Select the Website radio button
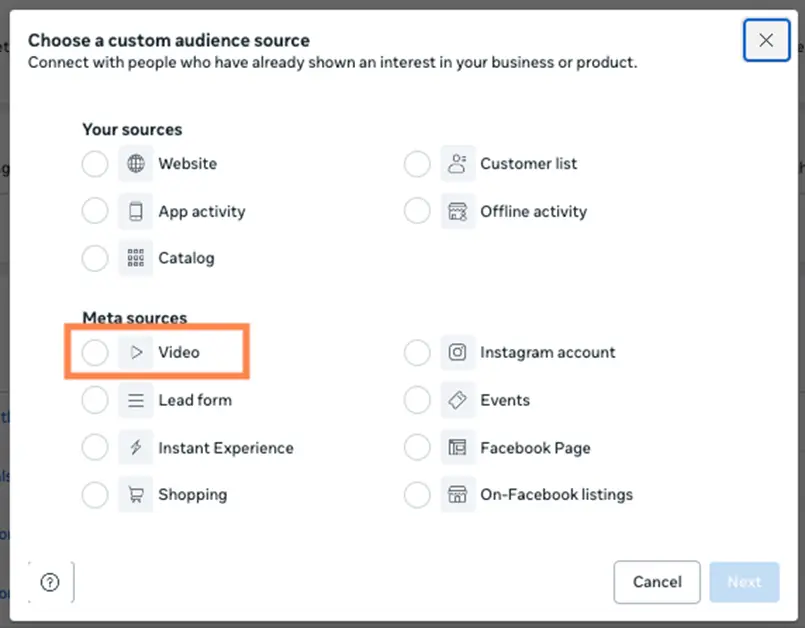The height and width of the screenshot is (628, 805). (95, 163)
